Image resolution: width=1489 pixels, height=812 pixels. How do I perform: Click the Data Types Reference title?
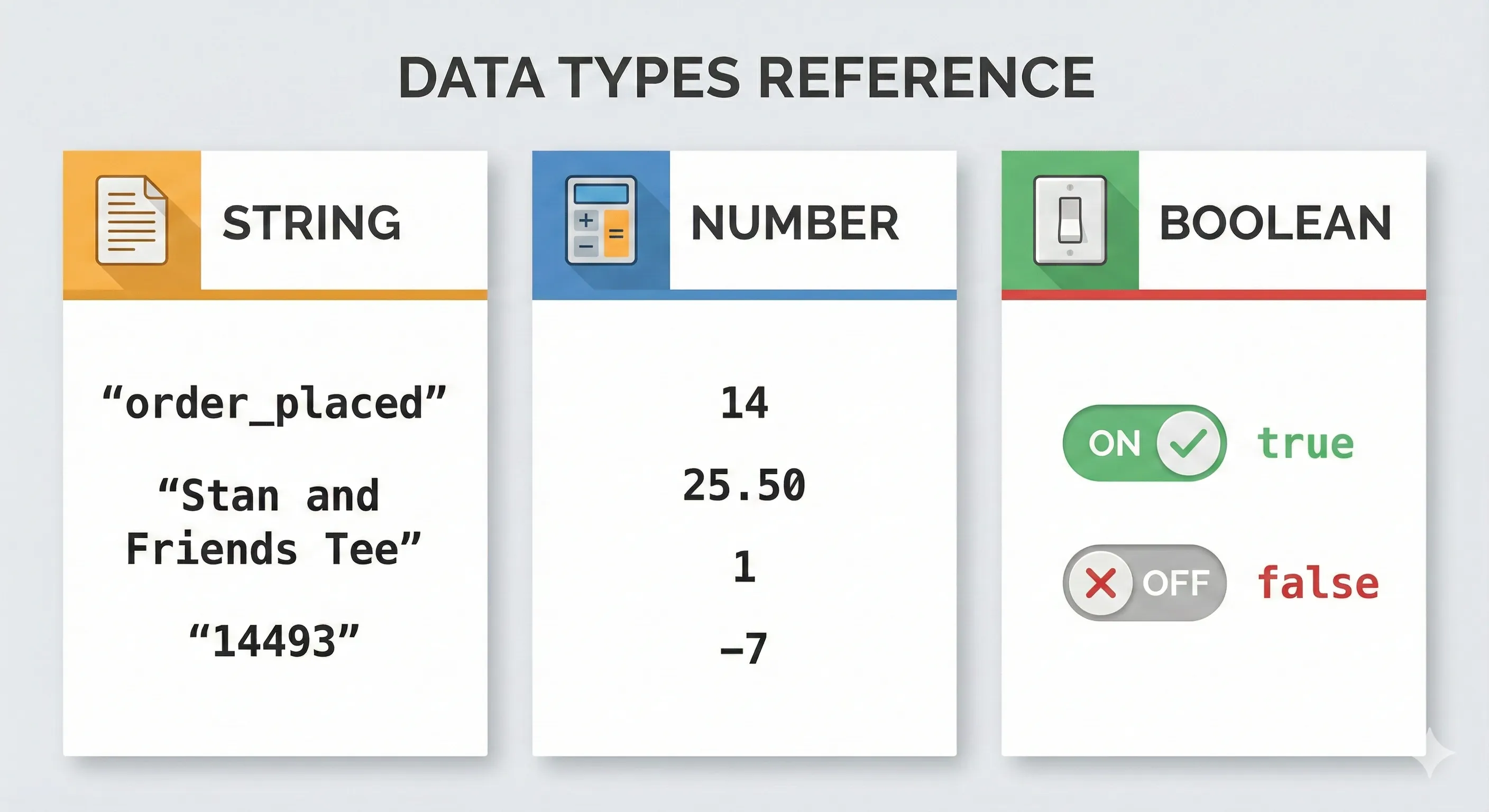click(746, 77)
